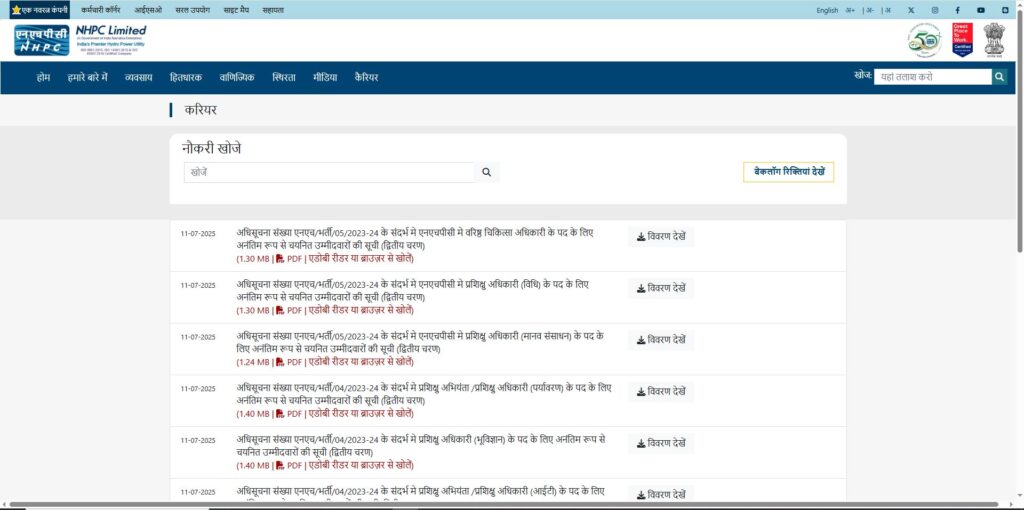Click the magnifier icon in job search box
The width and height of the screenshot is (1024, 510).
487,172
